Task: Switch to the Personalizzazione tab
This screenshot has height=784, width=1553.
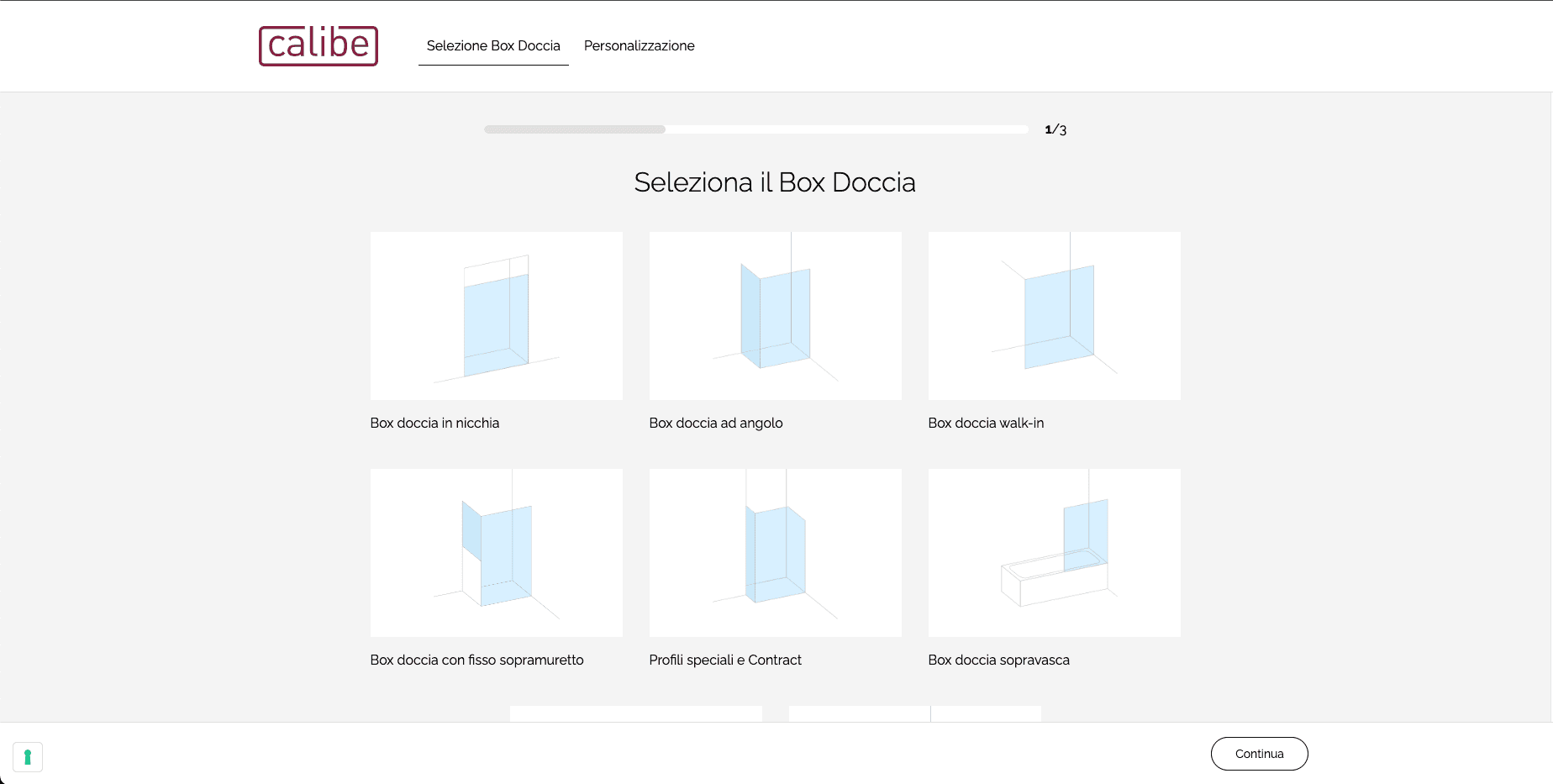Action: (x=639, y=45)
